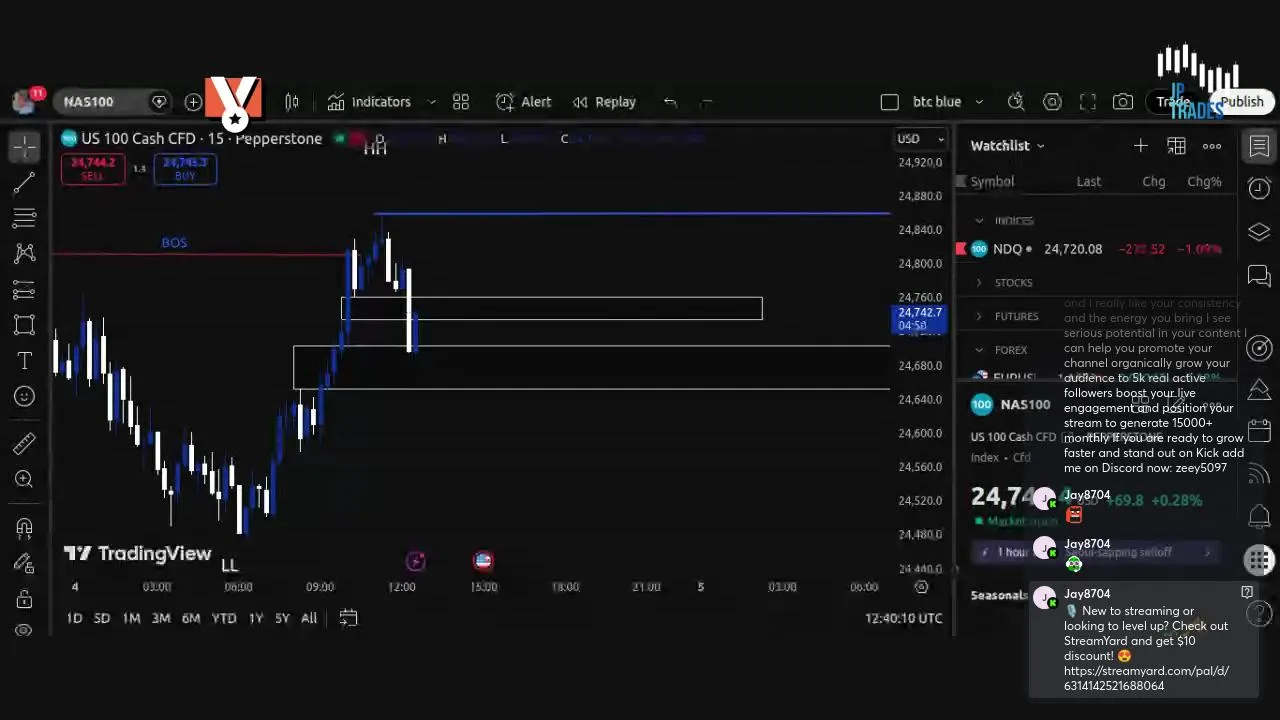Expand the btc blue layout dropdown arrow
This screenshot has height=720, width=1280.
coord(979,102)
